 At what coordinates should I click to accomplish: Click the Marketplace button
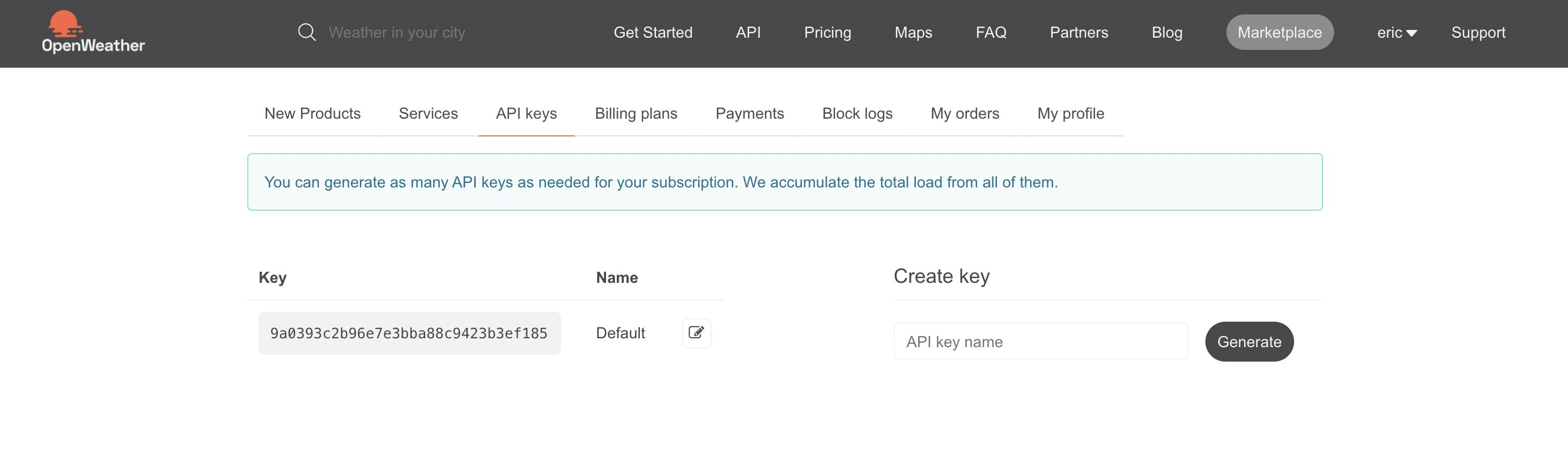point(1280,32)
